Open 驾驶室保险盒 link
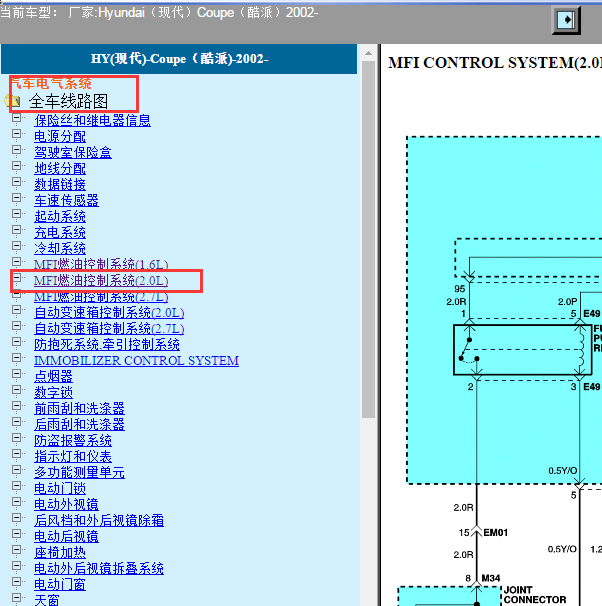This screenshot has height=606, width=602. 73,152
